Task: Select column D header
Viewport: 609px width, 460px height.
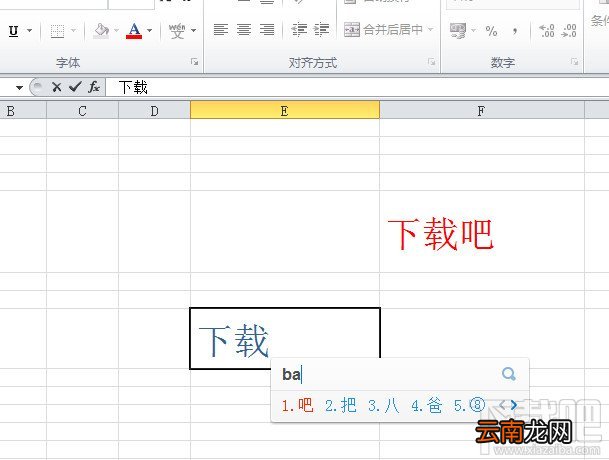Action: pyautogui.click(x=155, y=111)
